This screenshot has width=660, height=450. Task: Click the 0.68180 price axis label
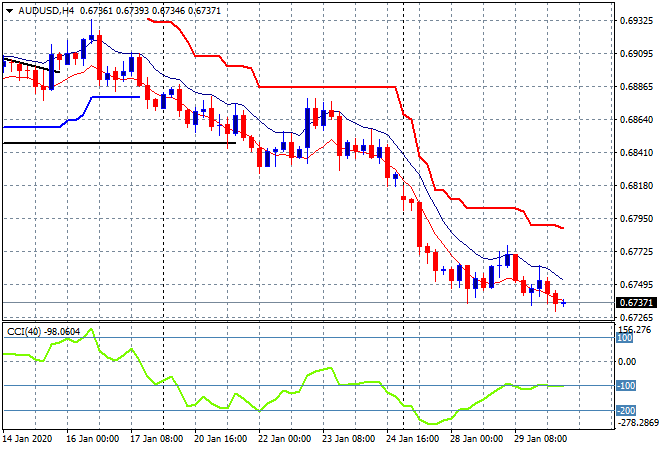[x=636, y=186]
